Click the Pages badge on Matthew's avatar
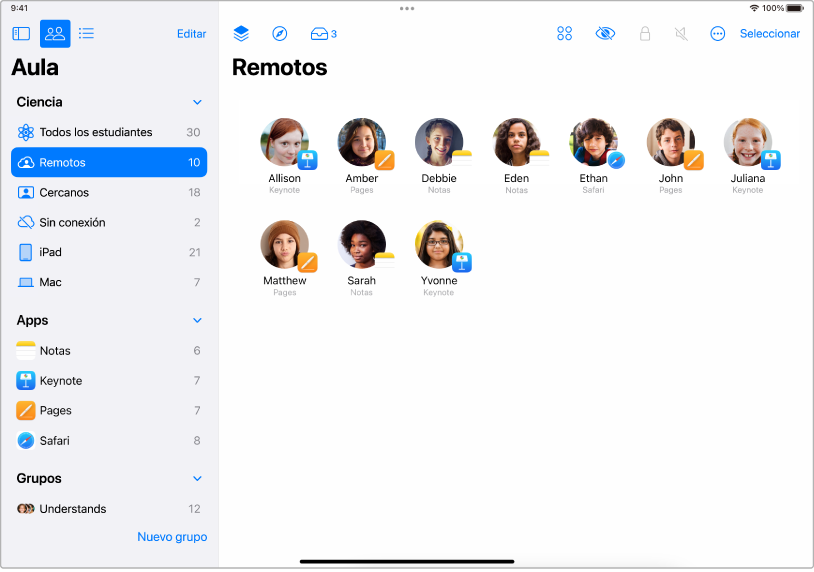 click(307, 263)
